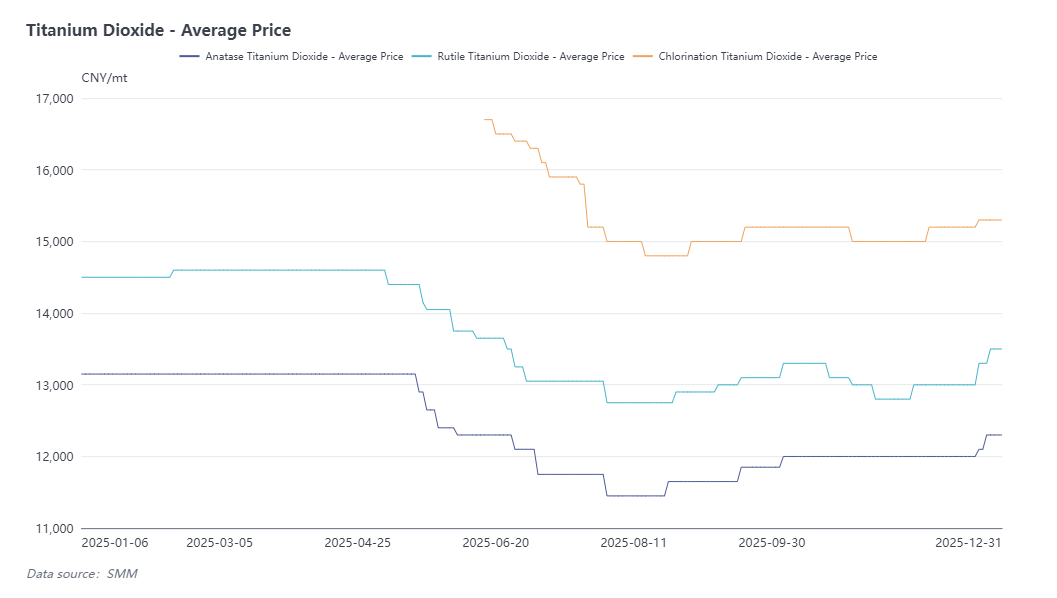
Task: Select the 2025-12-31 date label
Action: click(968, 543)
